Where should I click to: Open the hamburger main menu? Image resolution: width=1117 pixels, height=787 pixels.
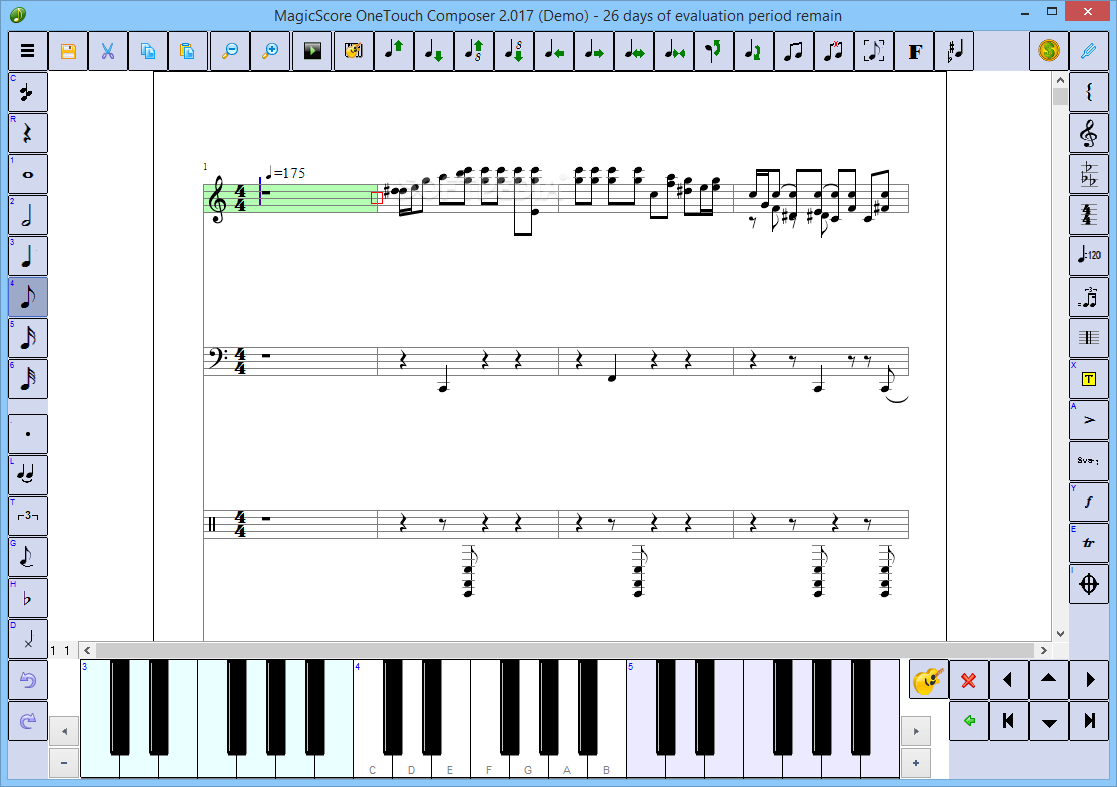point(28,51)
